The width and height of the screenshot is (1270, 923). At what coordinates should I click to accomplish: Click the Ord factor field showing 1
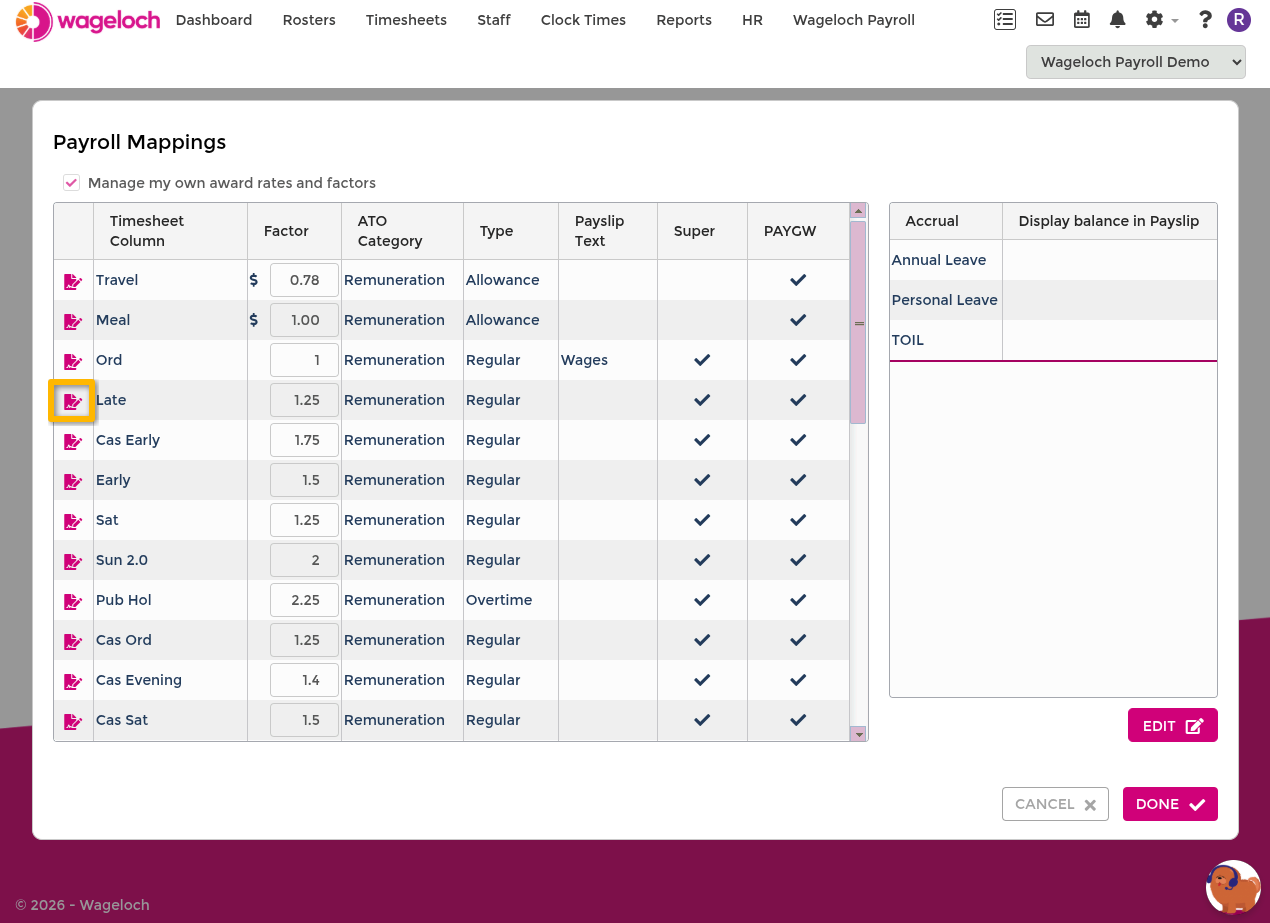pos(304,360)
